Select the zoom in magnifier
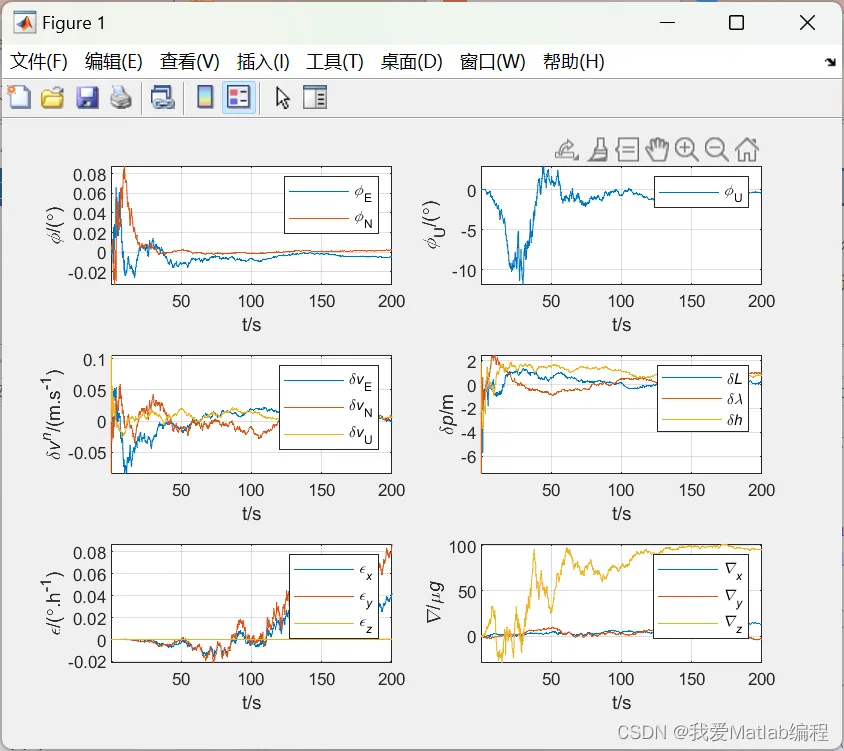The image size is (844, 751). pos(686,150)
